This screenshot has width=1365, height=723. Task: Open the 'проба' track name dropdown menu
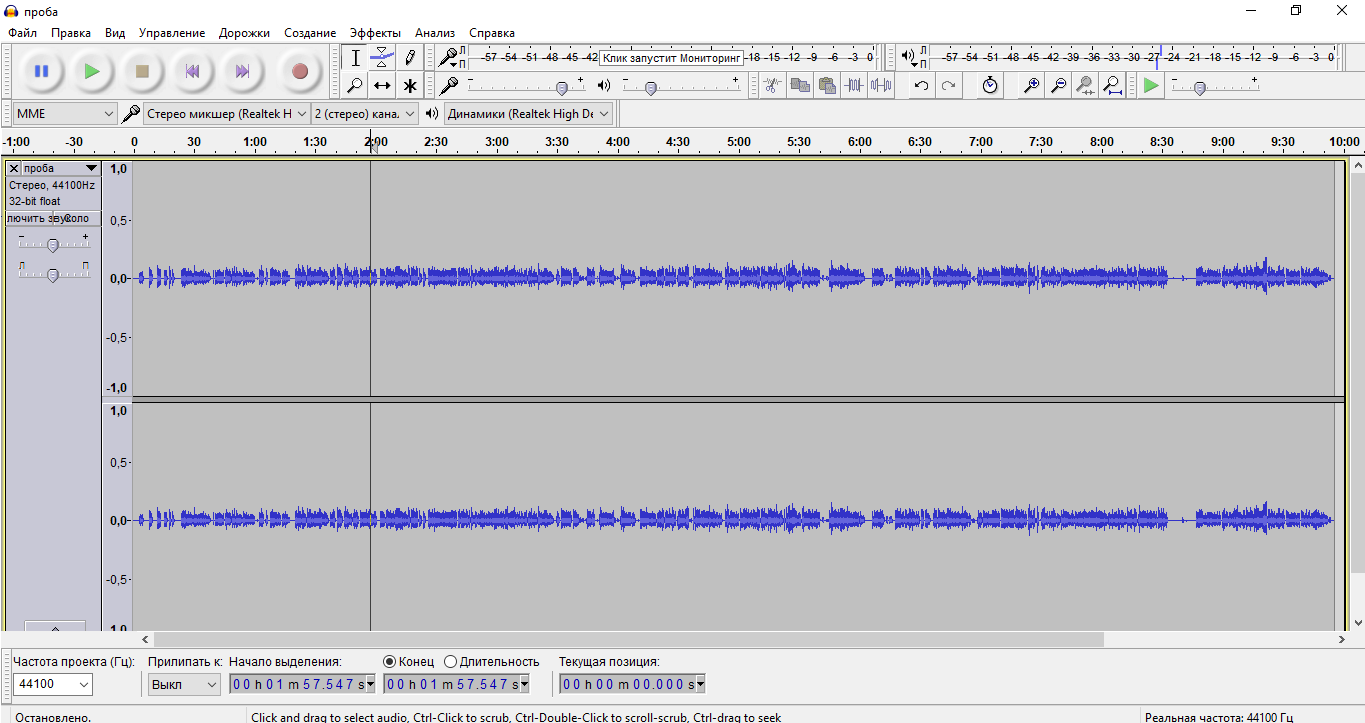(x=61, y=168)
